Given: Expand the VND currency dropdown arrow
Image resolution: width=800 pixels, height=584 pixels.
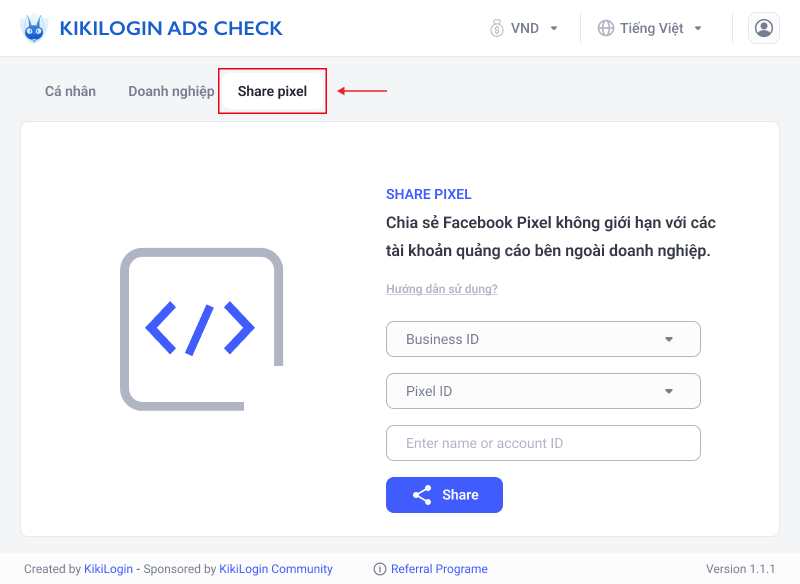Looking at the screenshot, I should pyautogui.click(x=554, y=29).
